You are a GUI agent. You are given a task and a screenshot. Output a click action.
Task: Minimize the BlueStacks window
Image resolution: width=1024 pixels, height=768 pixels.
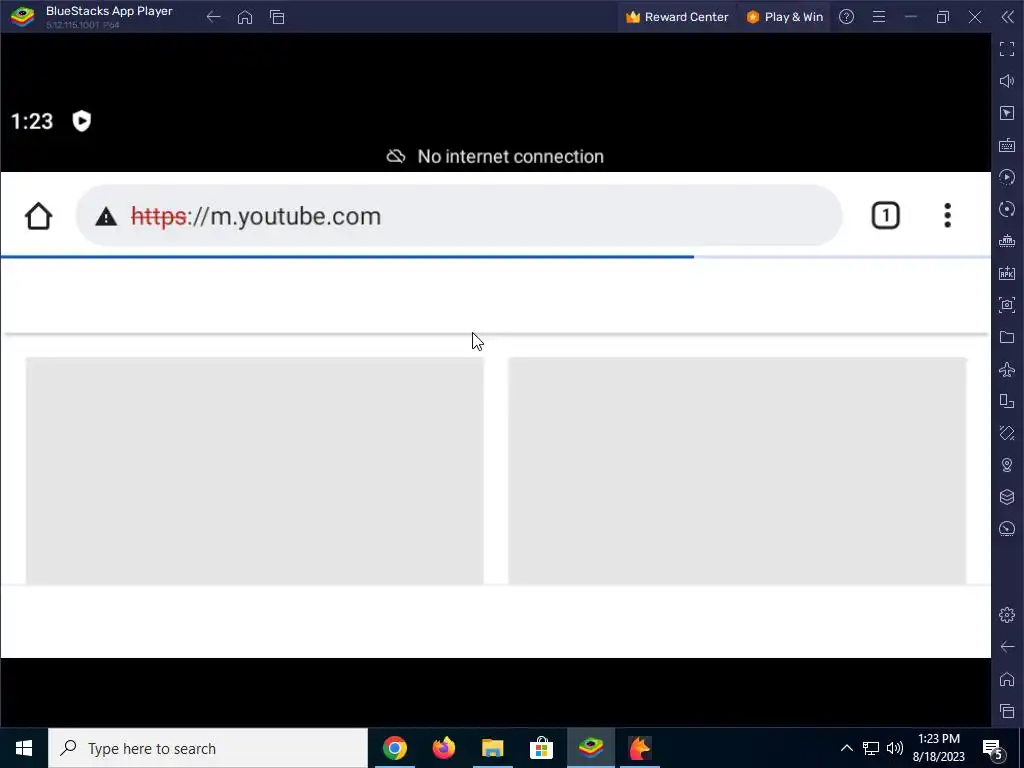coord(911,17)
